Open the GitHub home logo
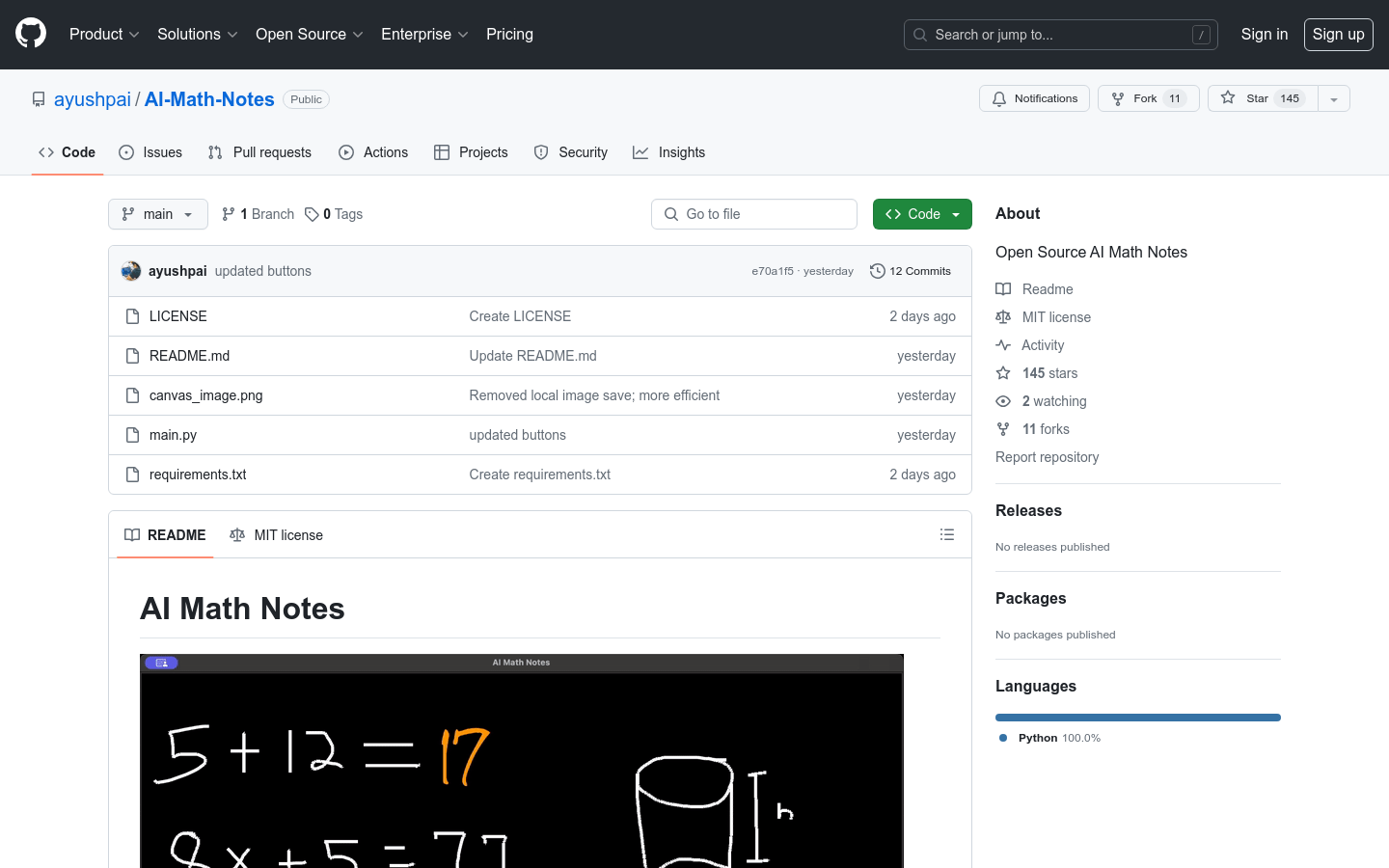 pos(31,34)
